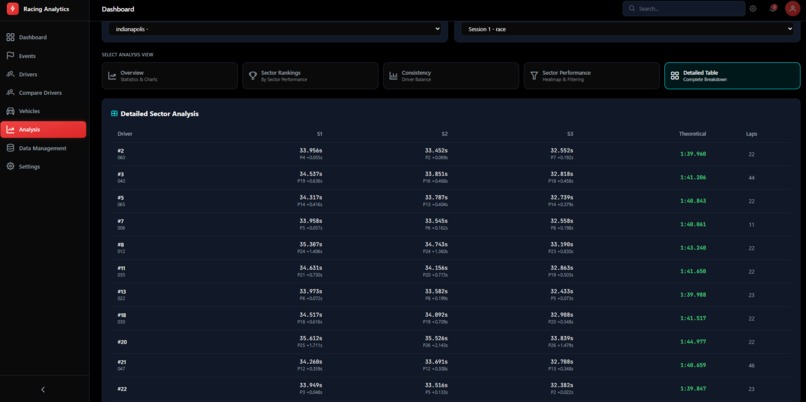The width and height of the screenshot is (806, 402).
Task: Click the Drivers people icon
Action: 10,74
